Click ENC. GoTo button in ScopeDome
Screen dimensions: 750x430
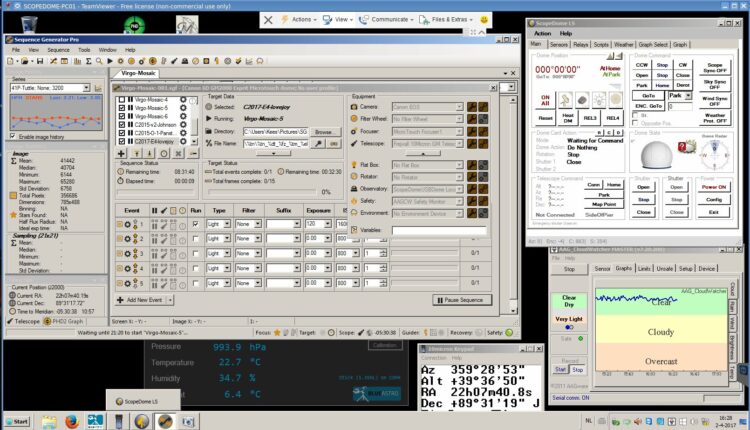tap(649, 106)
